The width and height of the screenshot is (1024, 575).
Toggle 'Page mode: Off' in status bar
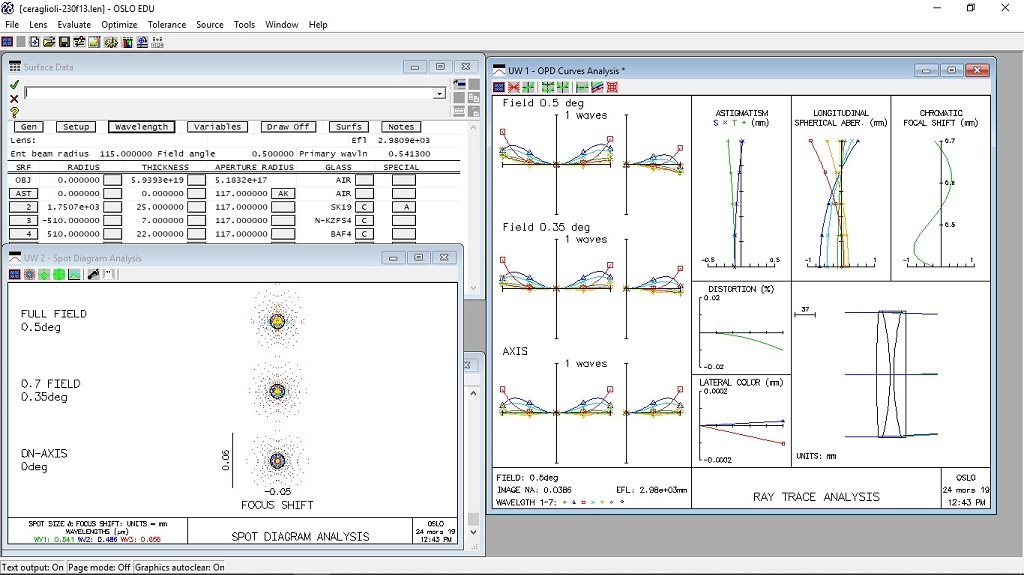99,567
